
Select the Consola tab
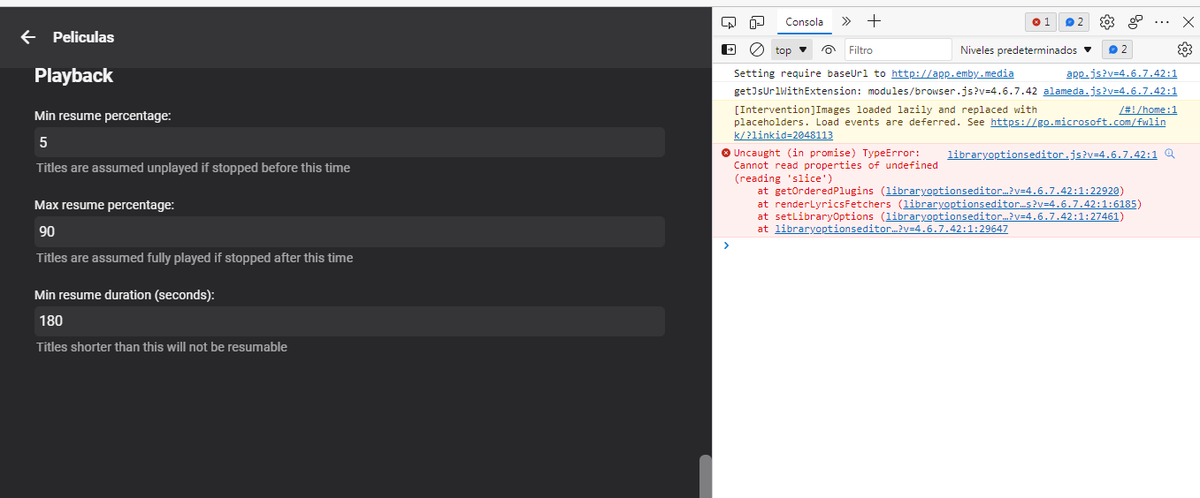(x=804, y=22)
